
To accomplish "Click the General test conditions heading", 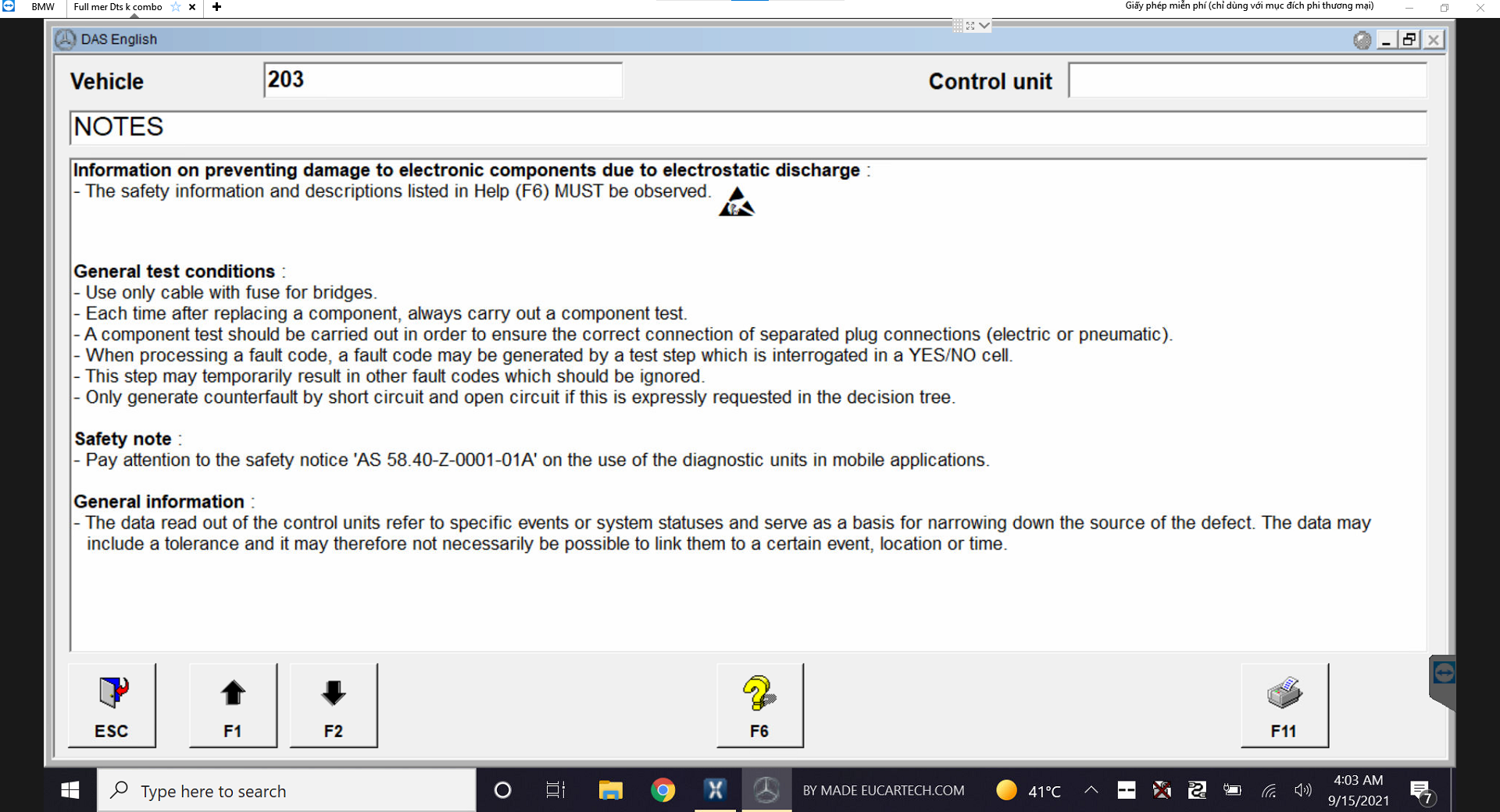I will 174,271.
